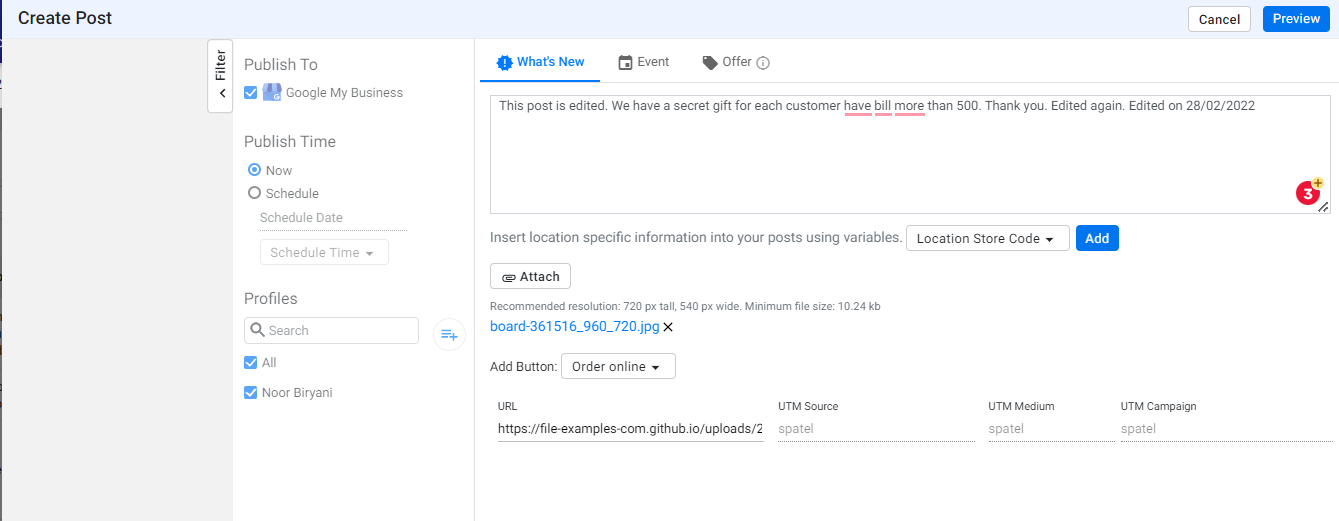
Task: Collapse the Filter side panel
Action: coord(220,76)
